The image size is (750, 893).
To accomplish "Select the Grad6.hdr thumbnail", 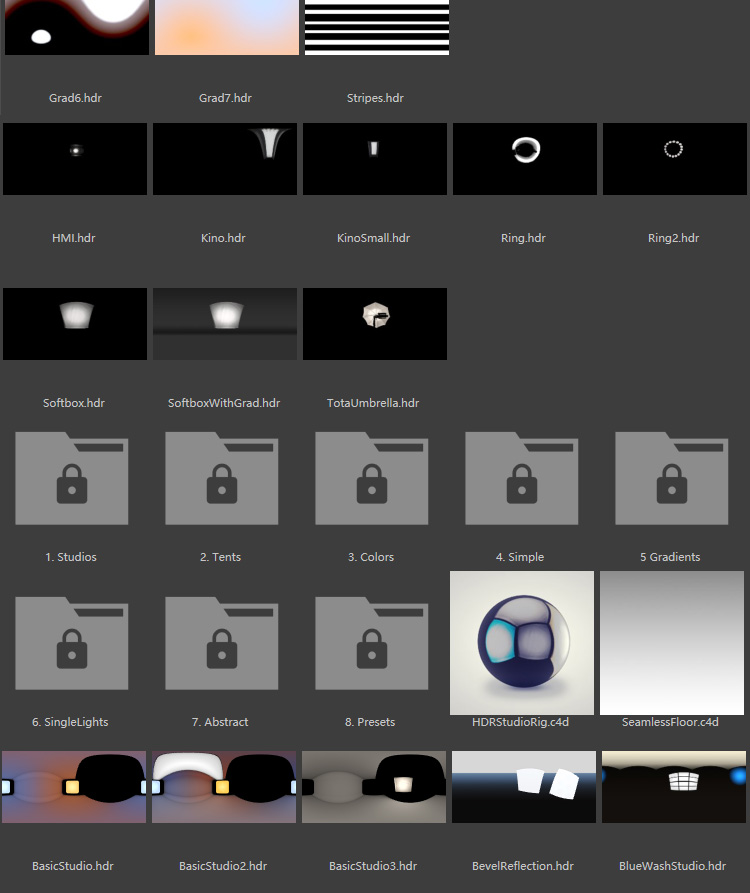I will point(77,27).
